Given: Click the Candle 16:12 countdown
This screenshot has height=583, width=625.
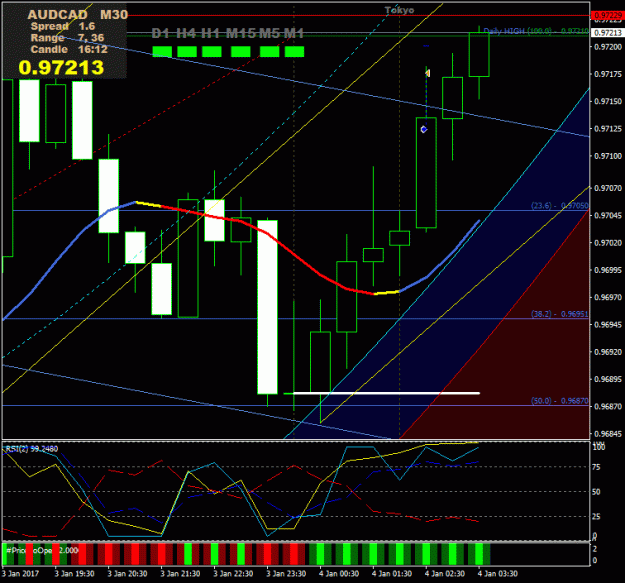Looking at the screenshot, I should point(69,49).
